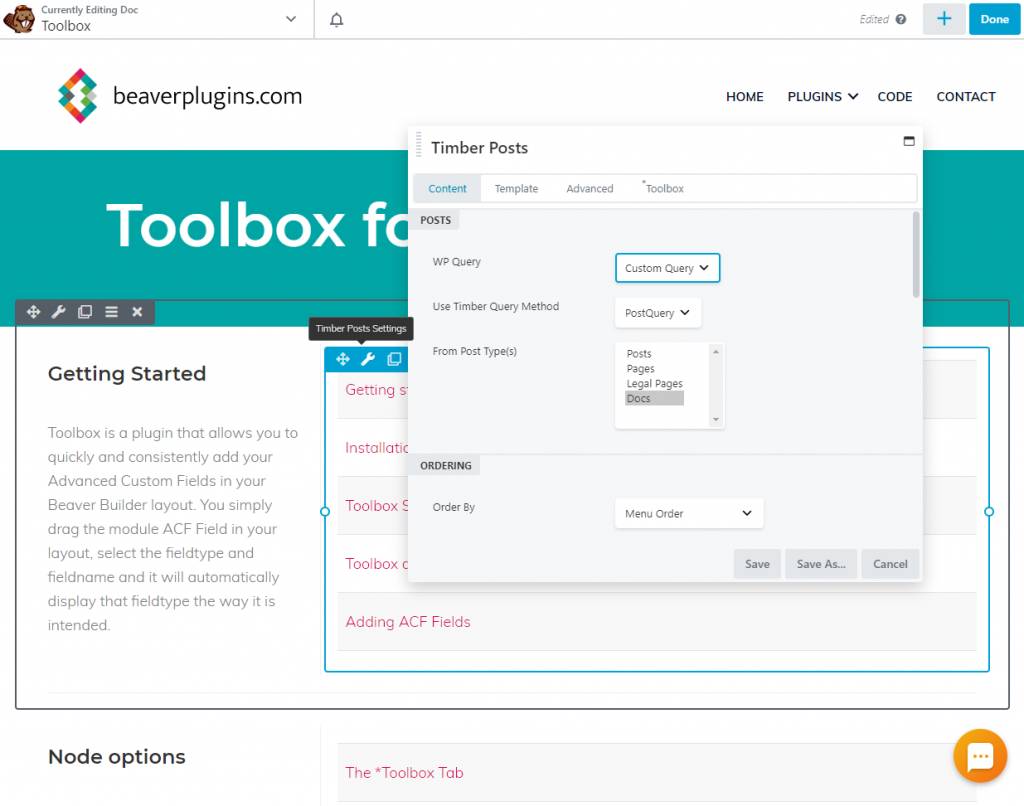This screenshot has width=1024, height=806.
Task: Duplicate the row using the copy icon
Action: (85, 311)
